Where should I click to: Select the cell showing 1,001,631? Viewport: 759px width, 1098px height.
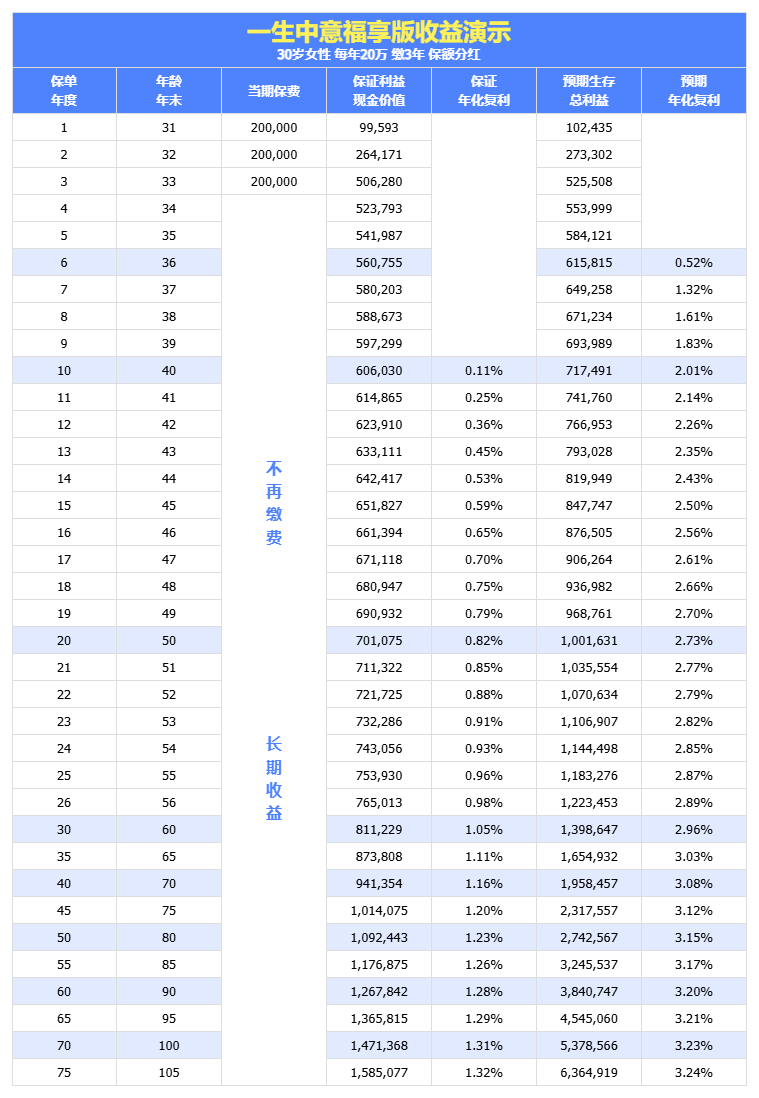(589, 640)
